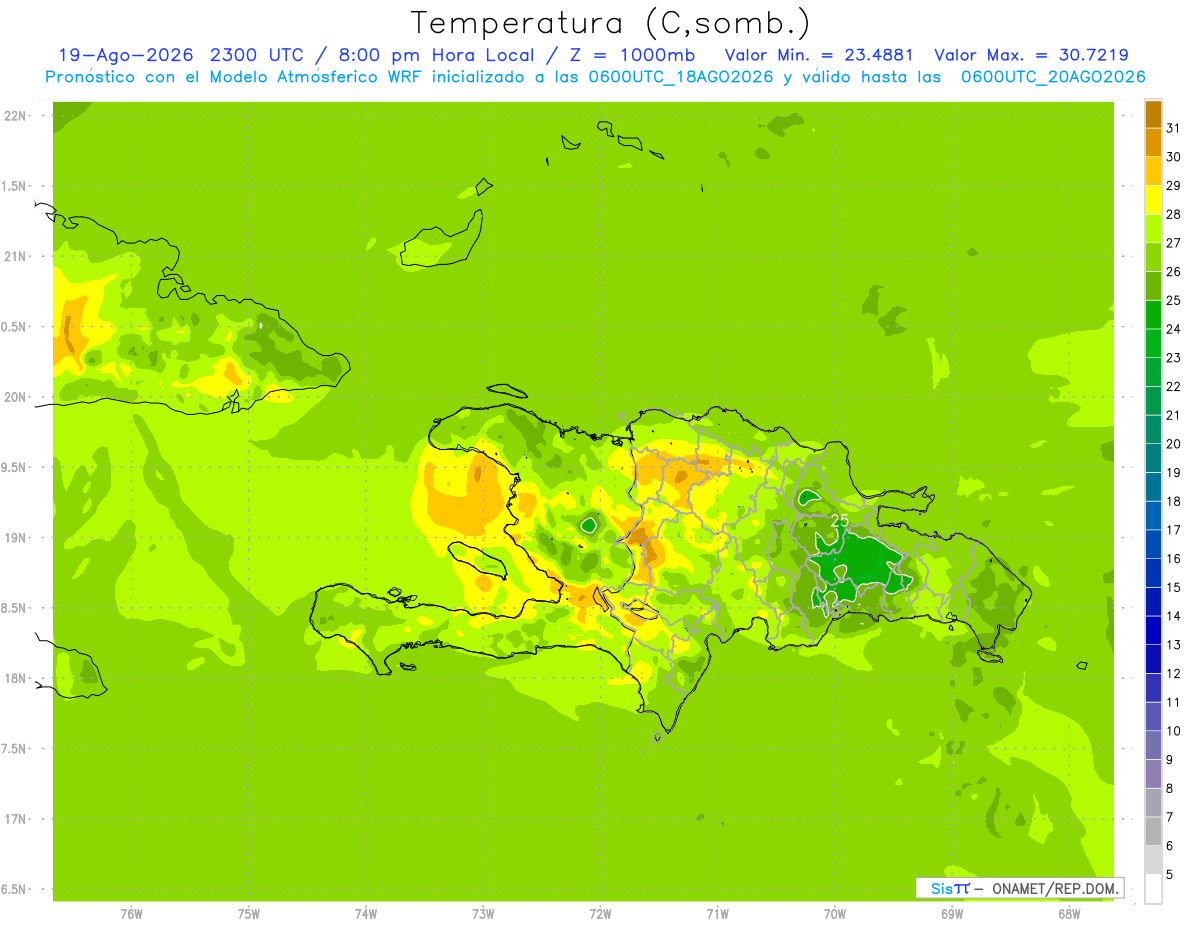Click the "6.5N" latitude axis label

click(x=15, y=889)
